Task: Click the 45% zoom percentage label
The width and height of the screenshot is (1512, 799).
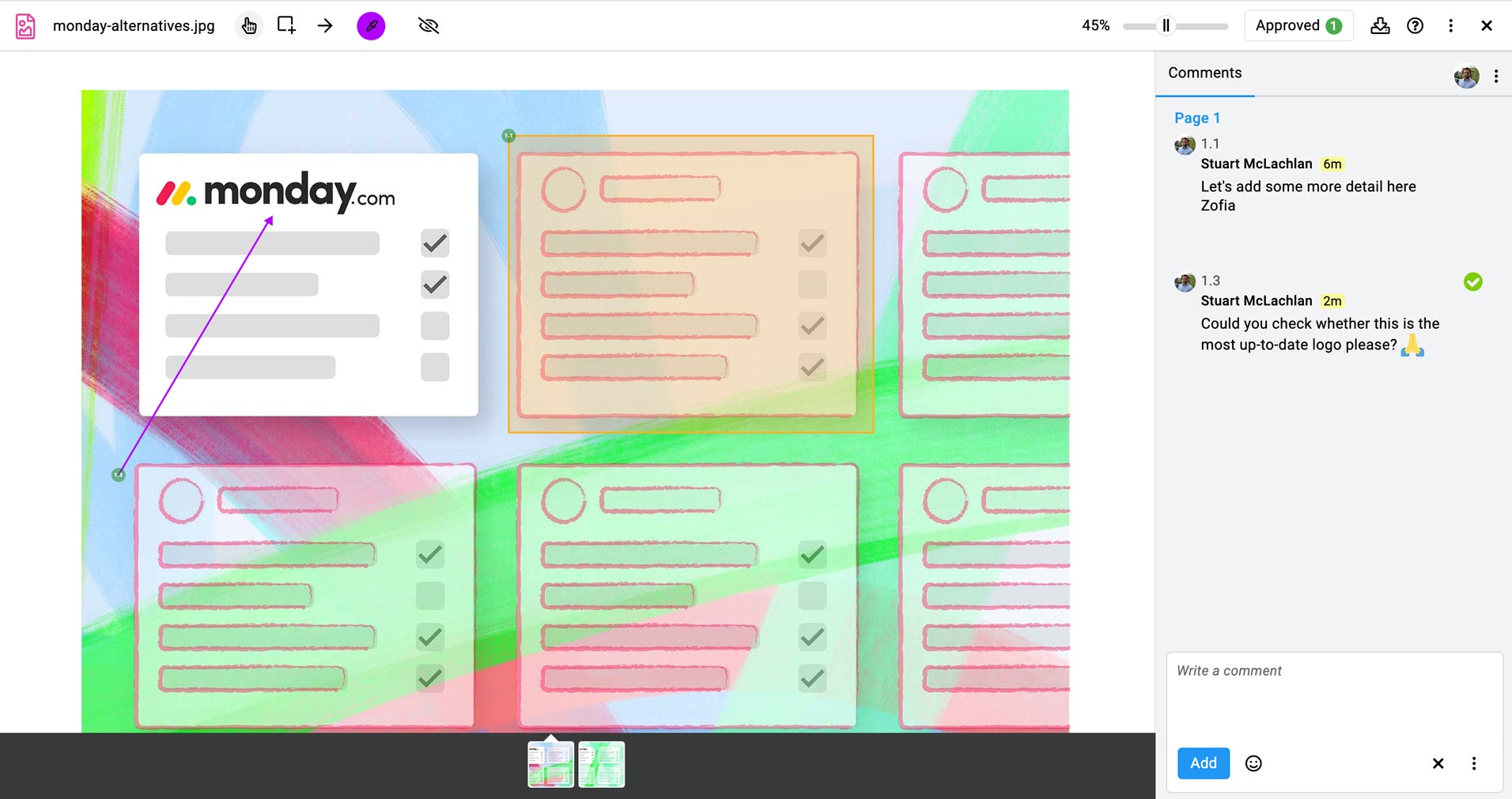Action: click(x=1095, y=26)
